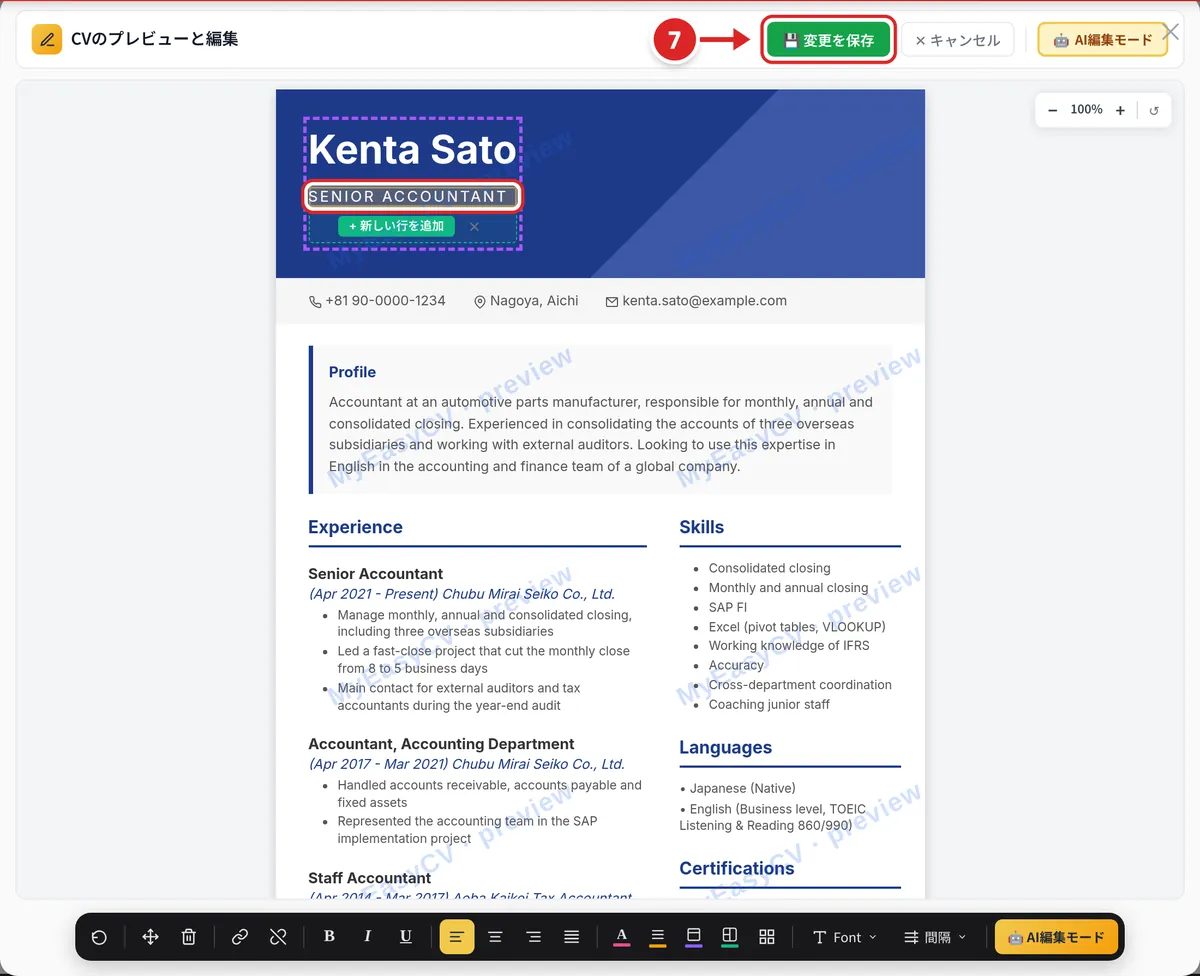
Task: Click the Kenta Sato name heading
Action: coord(412,150)
